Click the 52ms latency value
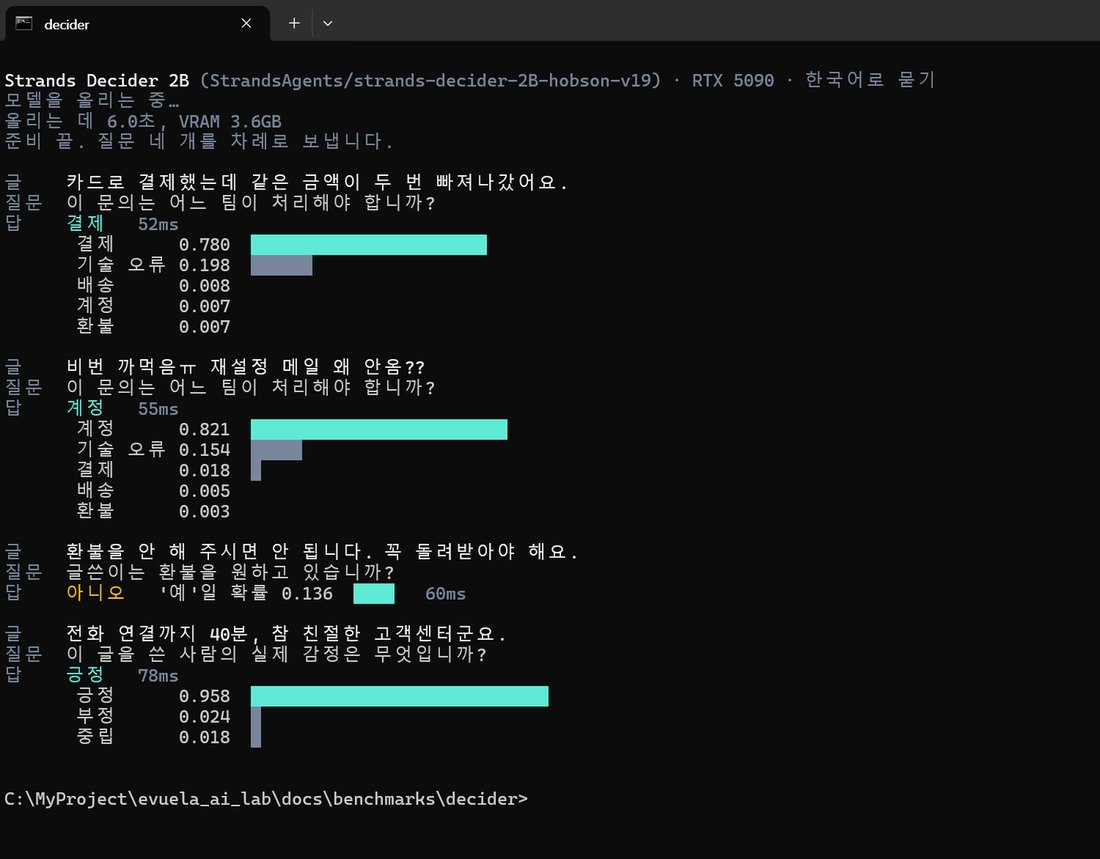The height and width of the screenshot is (859, 1100). click(x=158, y=225)
